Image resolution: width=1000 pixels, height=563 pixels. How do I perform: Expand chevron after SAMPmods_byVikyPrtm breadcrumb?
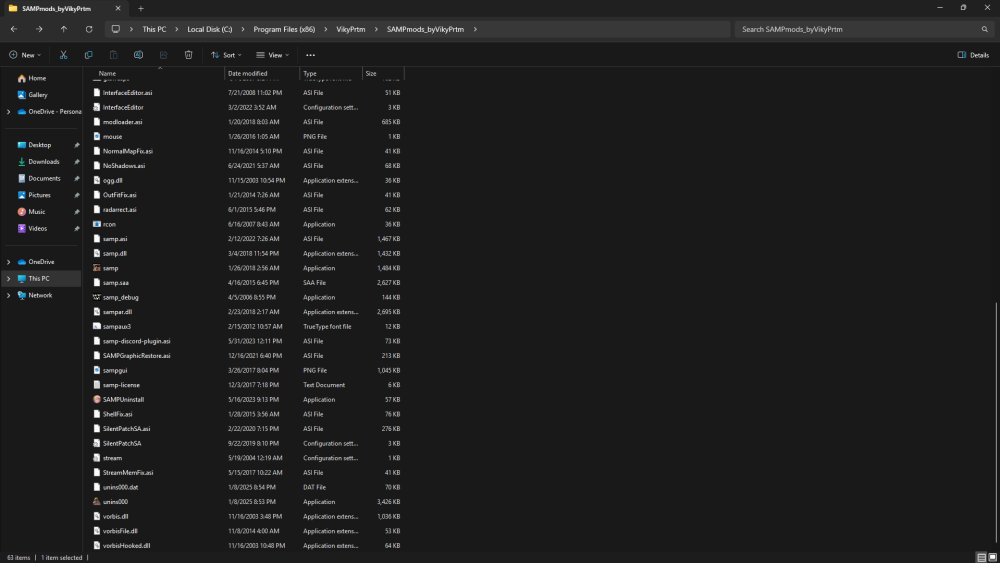[475, 29]
